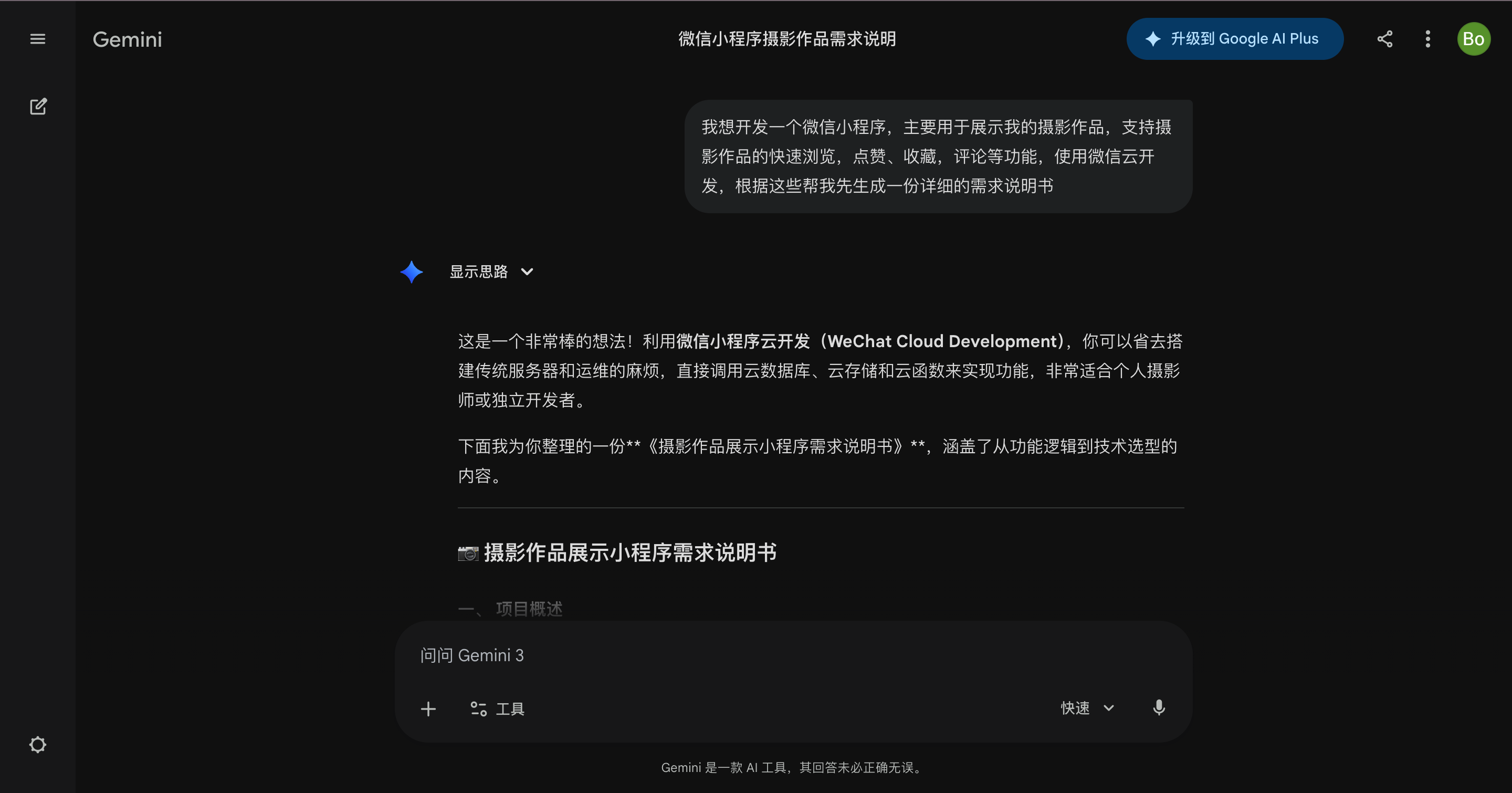
Task: Click the AI disclaimer text below the input
Action: coord(791,768)
